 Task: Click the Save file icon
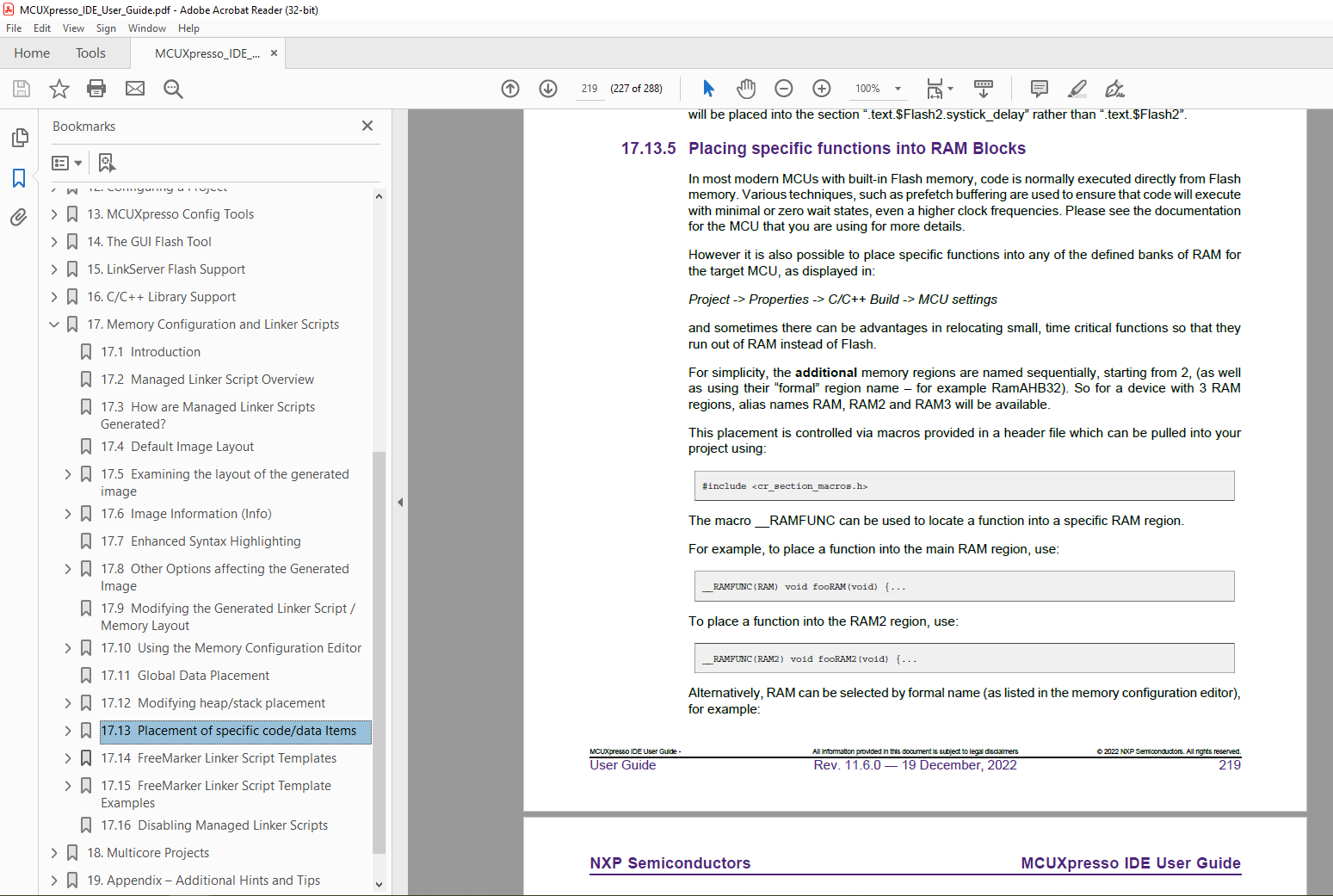point(22,89)
